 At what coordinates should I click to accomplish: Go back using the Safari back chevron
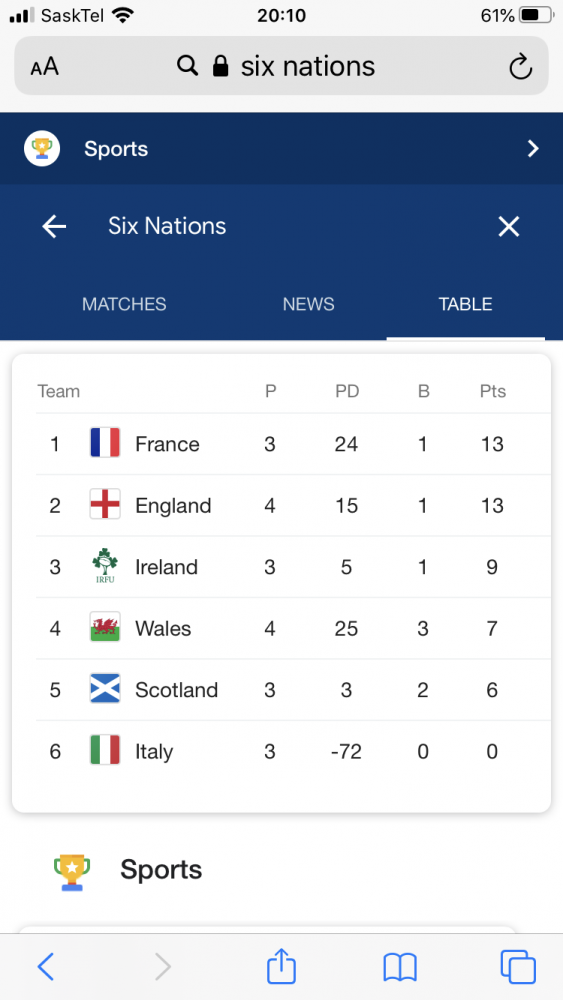click(45, 967)
